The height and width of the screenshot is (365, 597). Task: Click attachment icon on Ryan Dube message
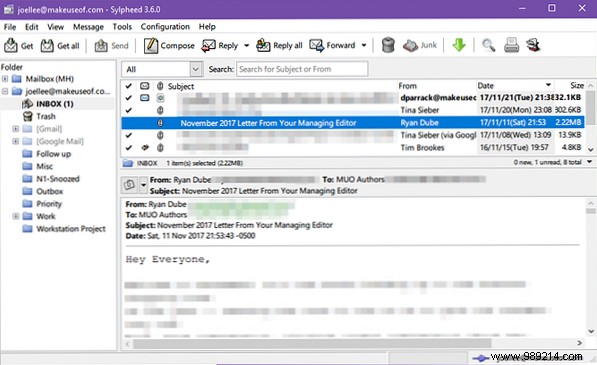(x=160, y=123)
